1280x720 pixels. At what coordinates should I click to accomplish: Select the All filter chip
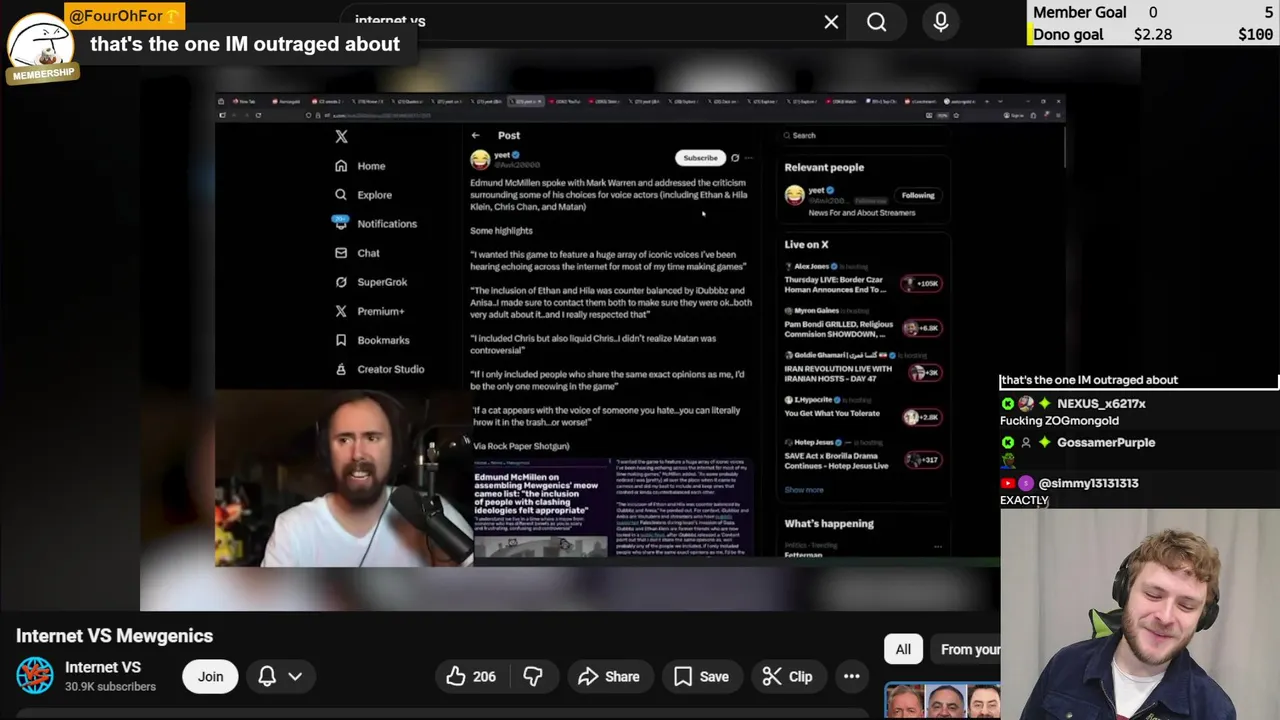903,649
